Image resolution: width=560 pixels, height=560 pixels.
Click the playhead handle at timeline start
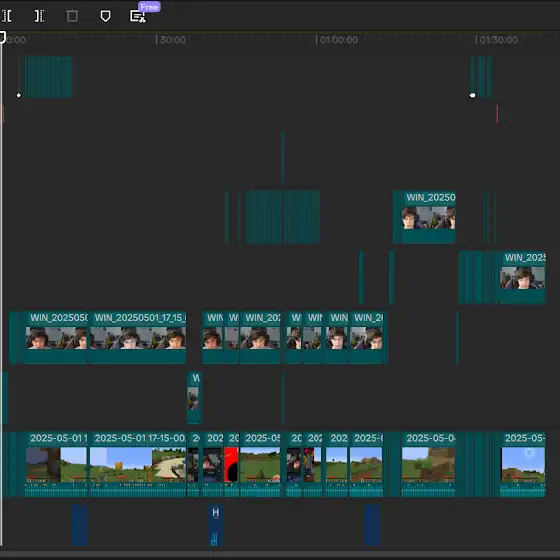pyautogui.click(x=2, y=37)
